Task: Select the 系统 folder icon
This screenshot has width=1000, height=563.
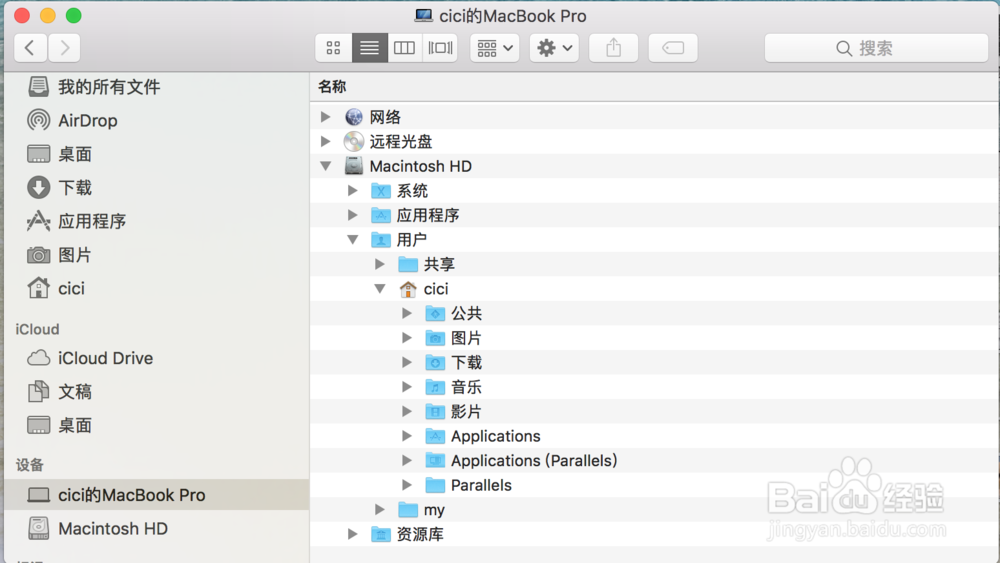Action: (x=381, y=190)
